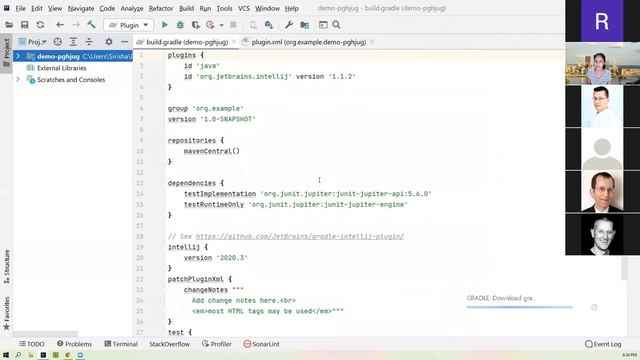Open the Problems tool window
The height and width of the screenshot is (360, 640).
(74, 344)
